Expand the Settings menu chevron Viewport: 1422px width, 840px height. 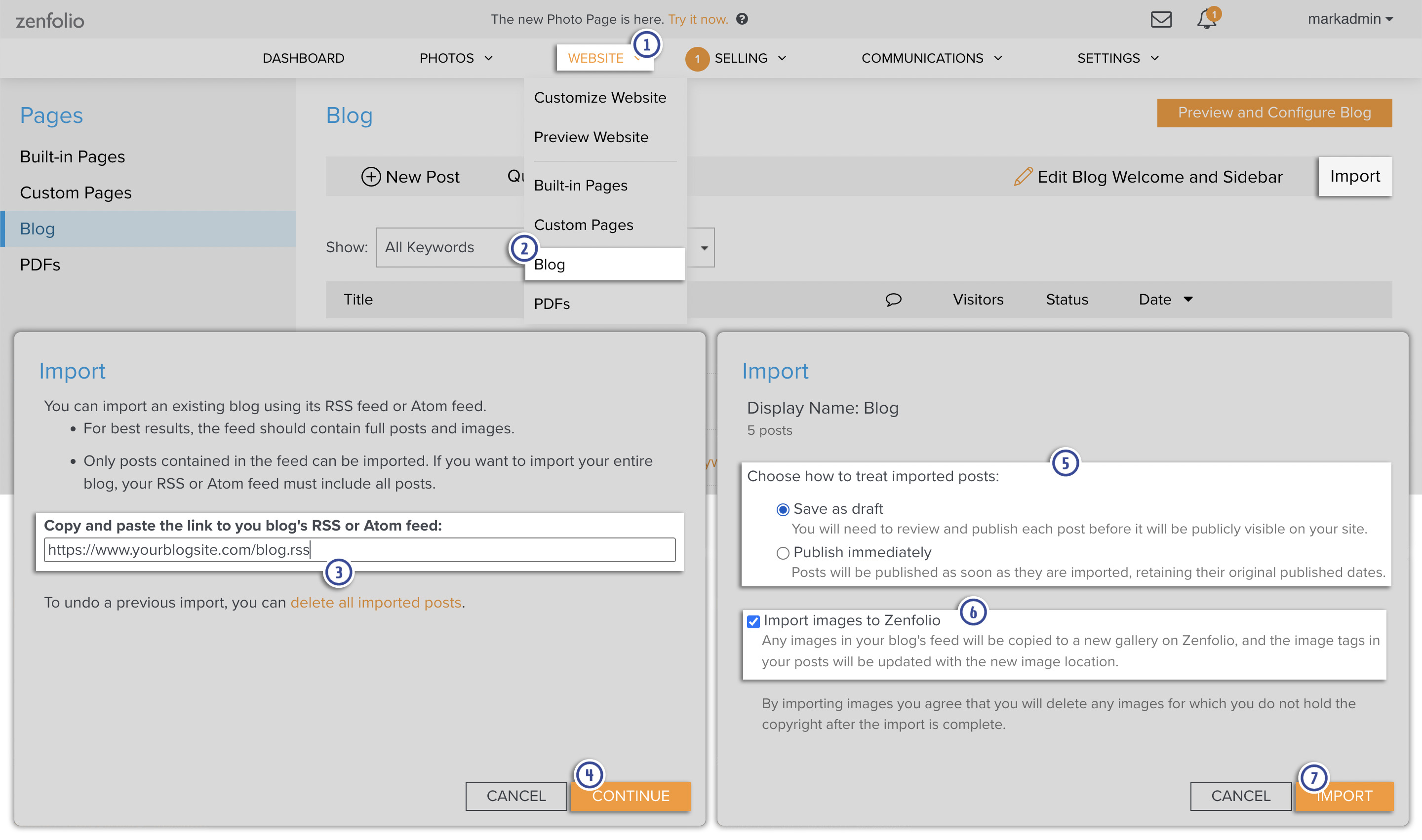(1155, 58)
